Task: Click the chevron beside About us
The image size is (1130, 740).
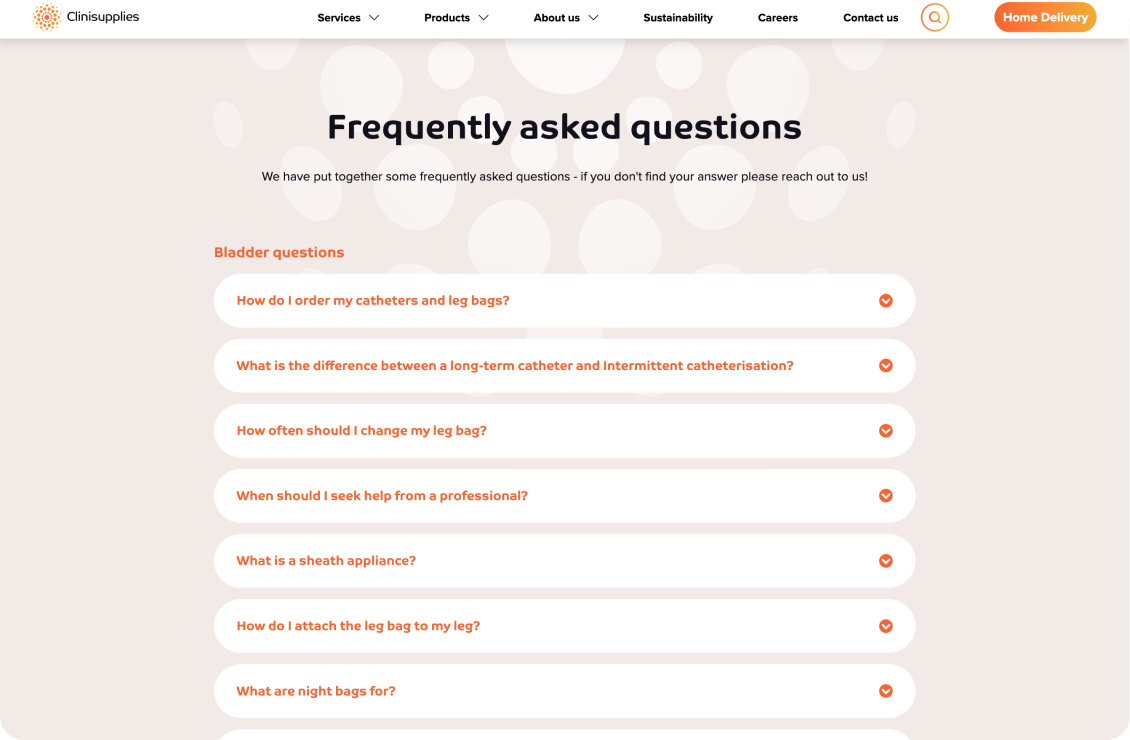Action: pyautogui.click(x=593, y=18)
